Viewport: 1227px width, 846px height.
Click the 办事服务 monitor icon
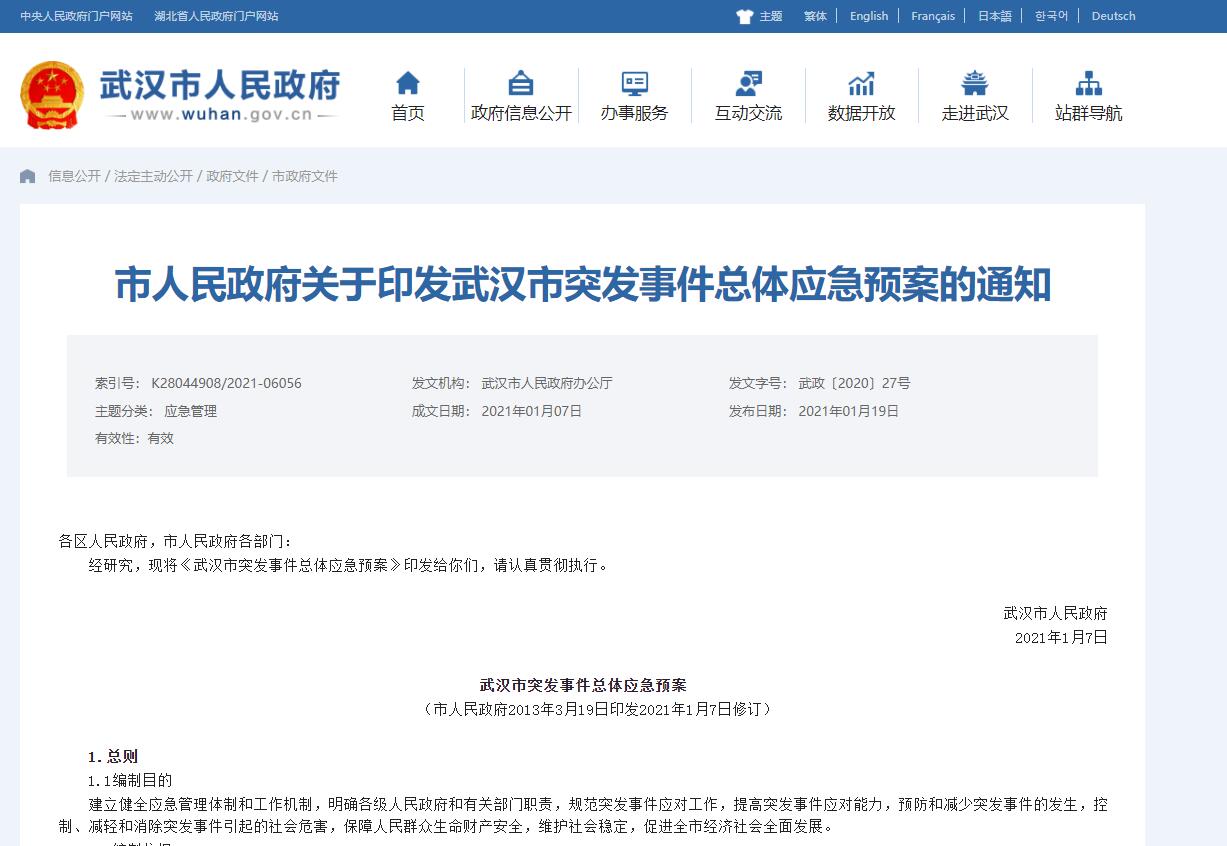634,83
